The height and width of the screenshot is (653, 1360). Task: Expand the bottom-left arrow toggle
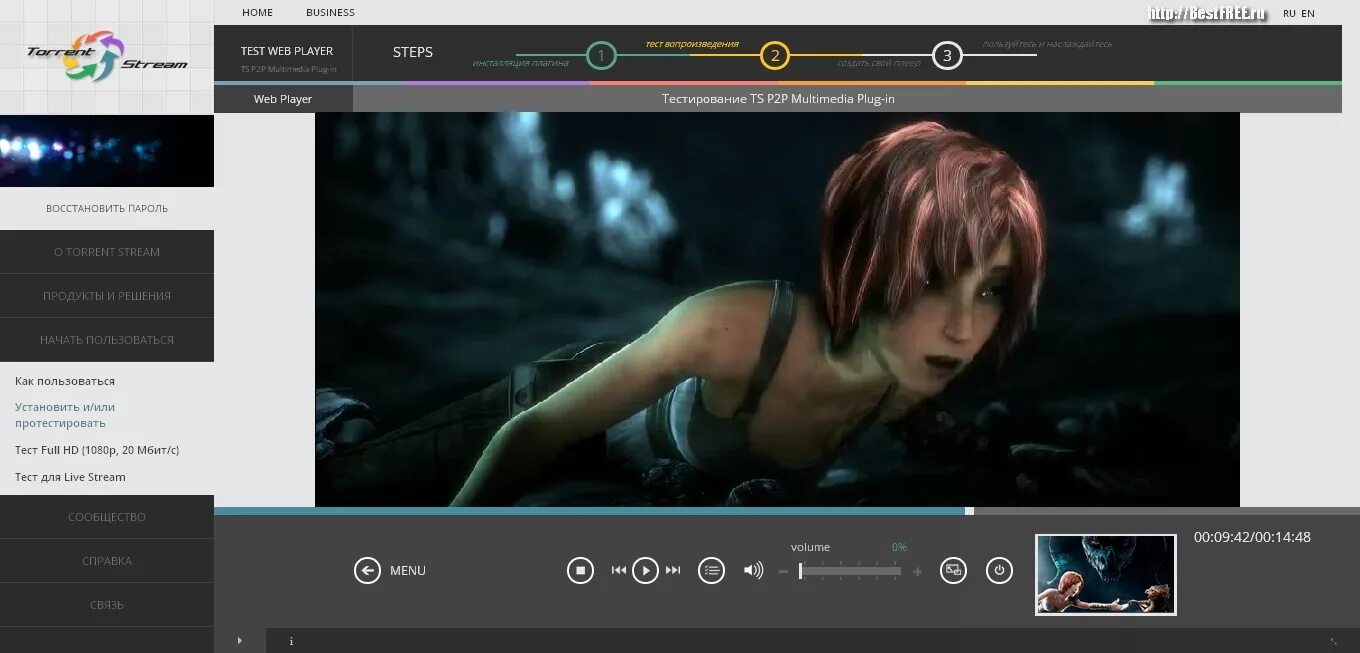click(239, 641)
